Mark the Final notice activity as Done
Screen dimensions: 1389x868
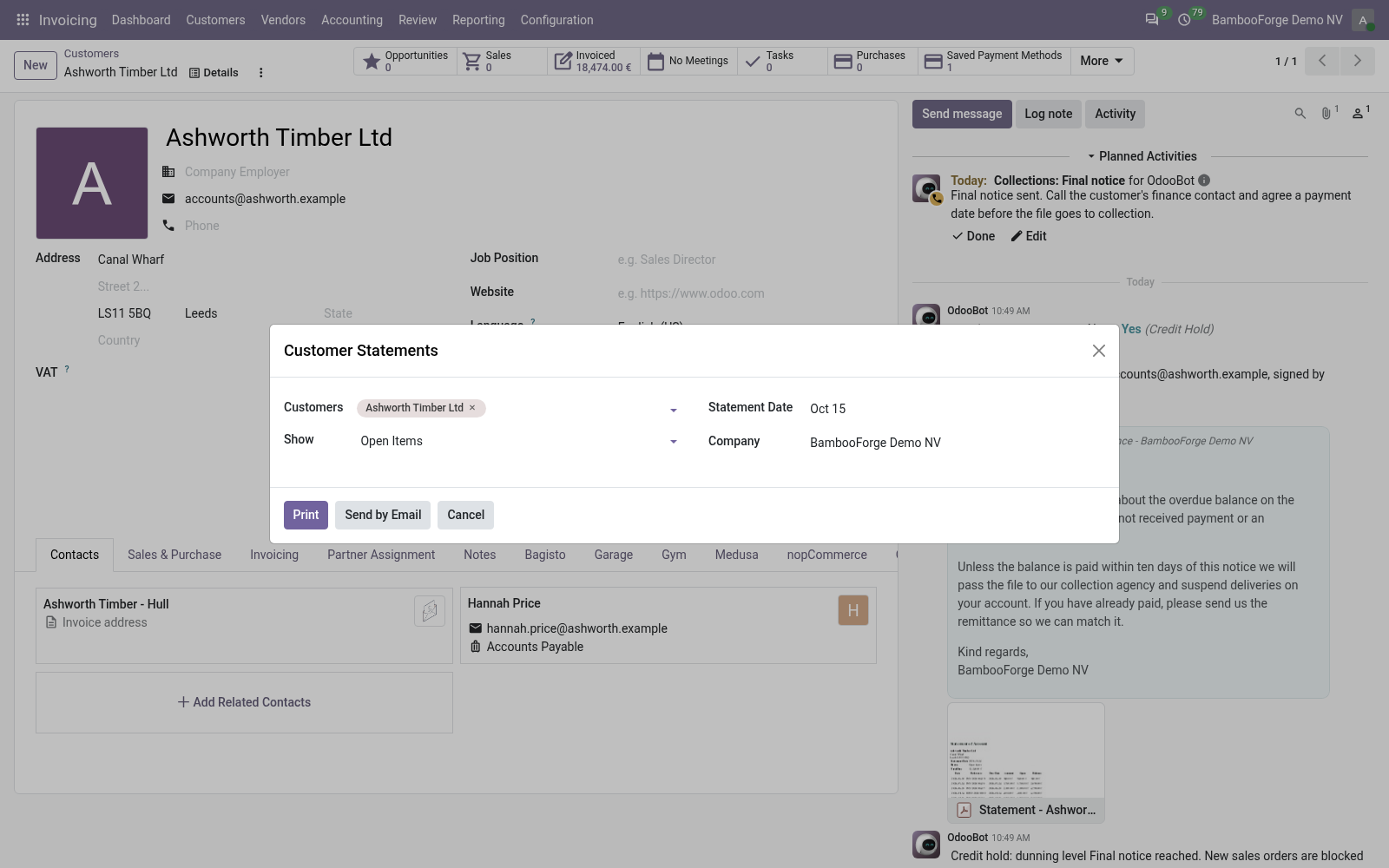tap(973, 236)
